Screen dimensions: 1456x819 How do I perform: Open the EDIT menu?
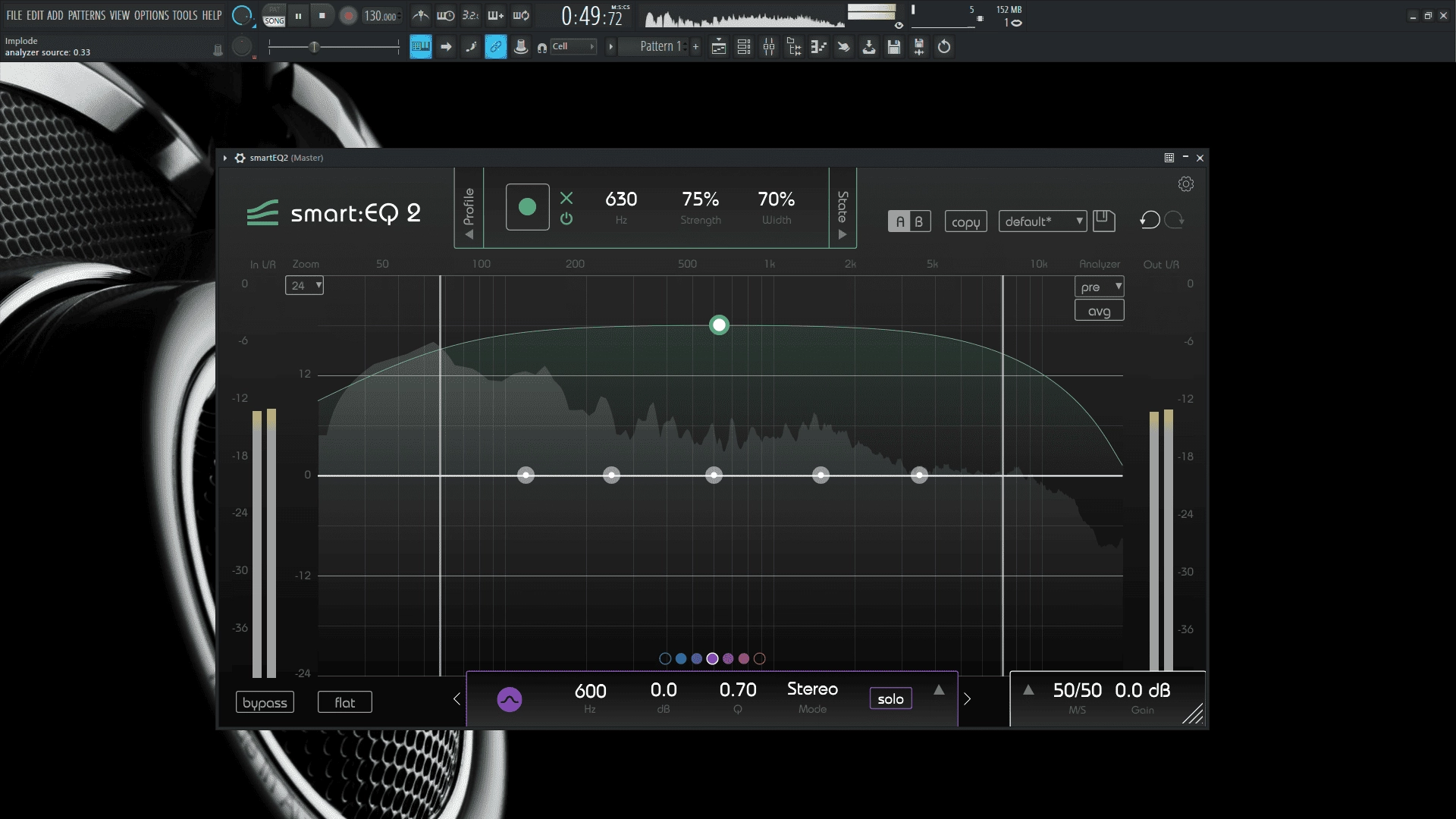click(x=35, y=15)
